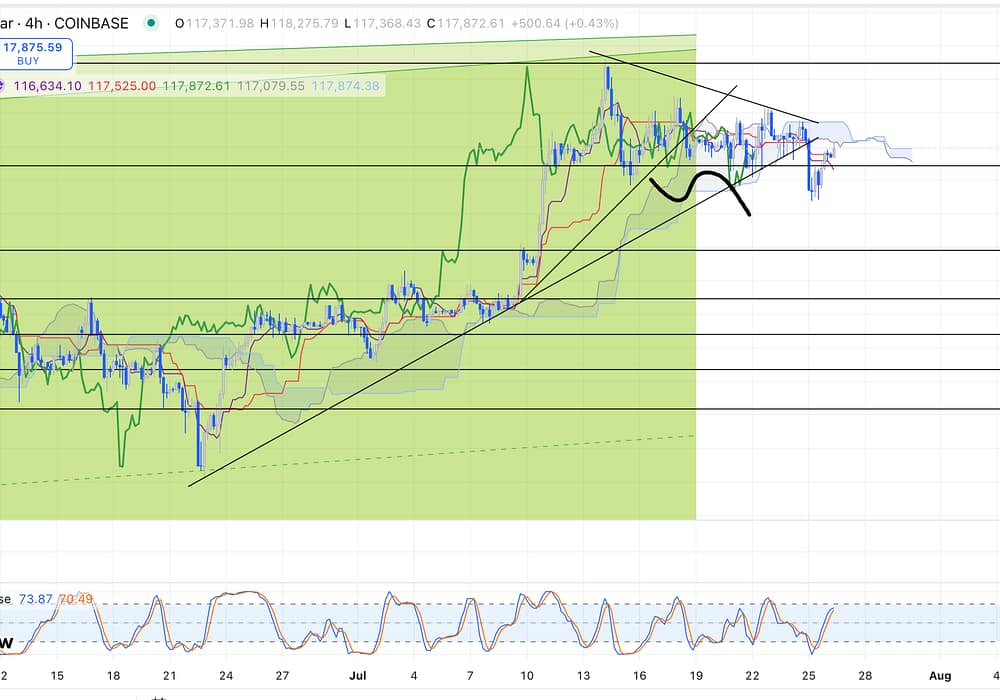The height and width of the screenshot is (700, 1000).
Task: Click the Aug label on time axis
Action: coord(940,676)
